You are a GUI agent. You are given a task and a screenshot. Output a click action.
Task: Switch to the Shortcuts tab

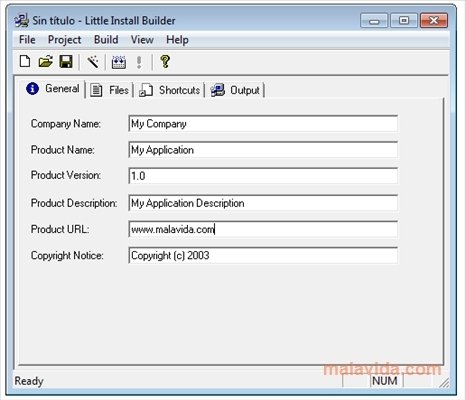click(169, 90)
